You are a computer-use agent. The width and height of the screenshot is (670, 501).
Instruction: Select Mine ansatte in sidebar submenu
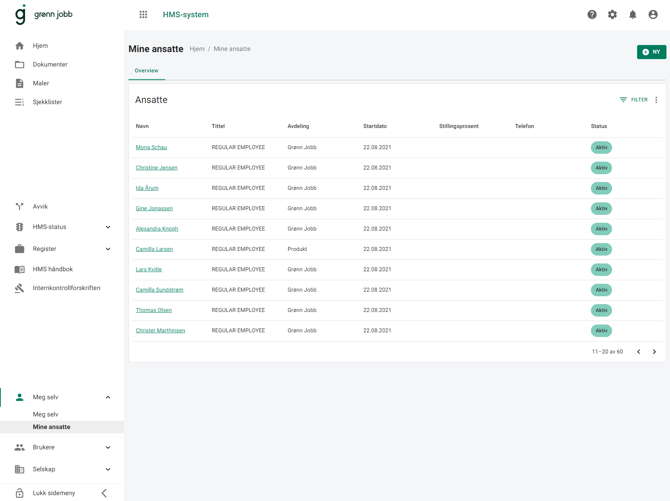click(52, 427)
